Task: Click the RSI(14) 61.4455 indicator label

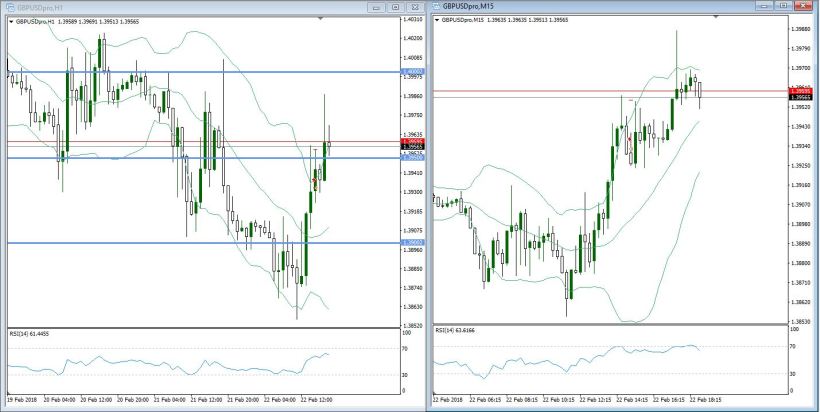Action: tap(30, 333)
